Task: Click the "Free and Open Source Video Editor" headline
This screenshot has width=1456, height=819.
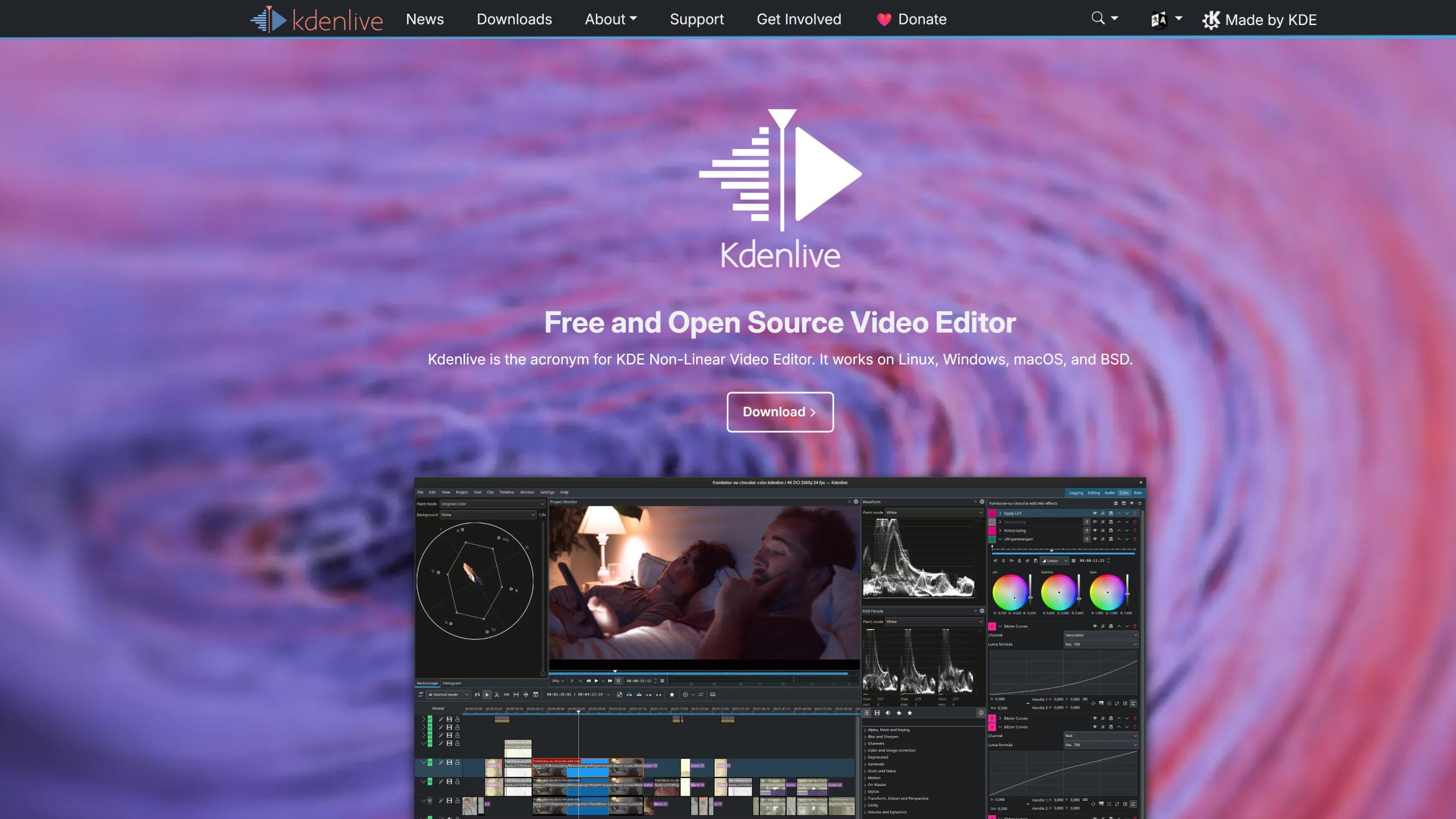Action: pyautogui.click(x=780, y=322)
